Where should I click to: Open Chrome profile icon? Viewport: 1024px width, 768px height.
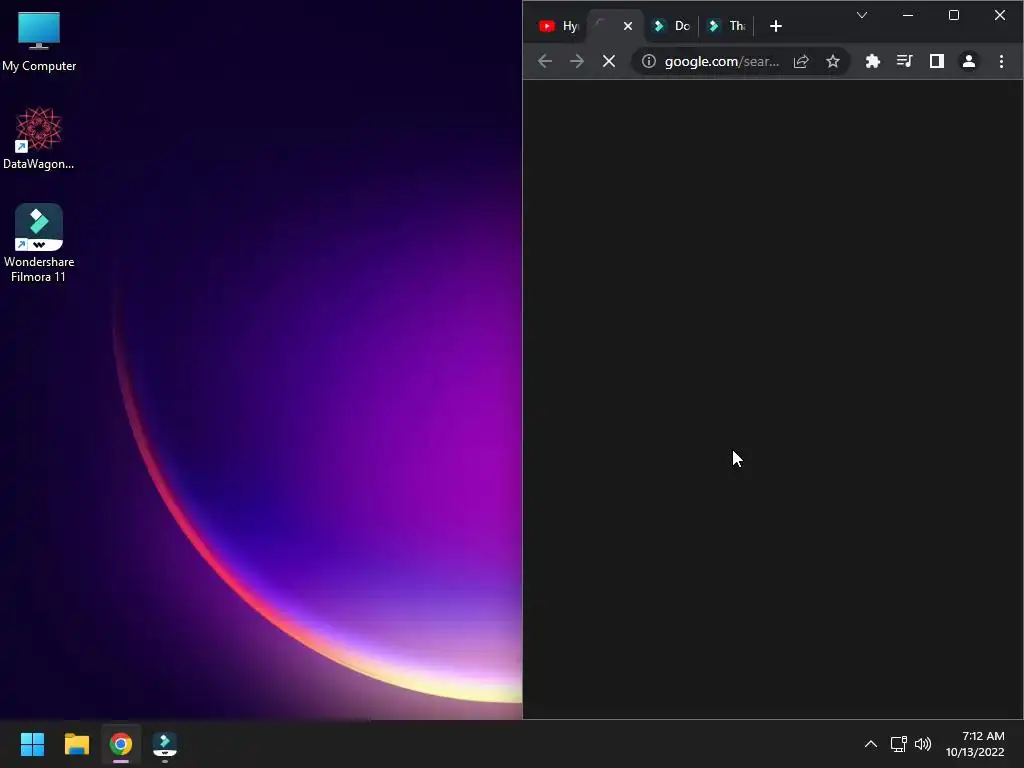click(968, 61)
